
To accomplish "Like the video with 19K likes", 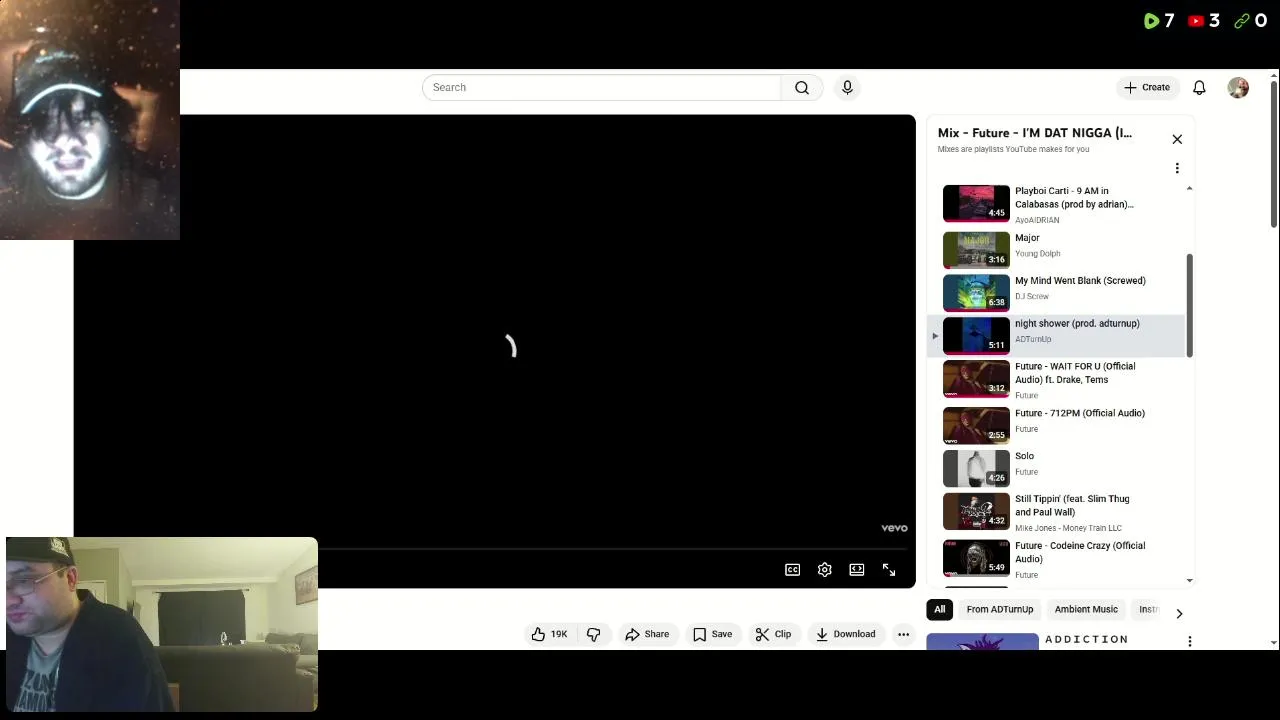I will [549, 634].
